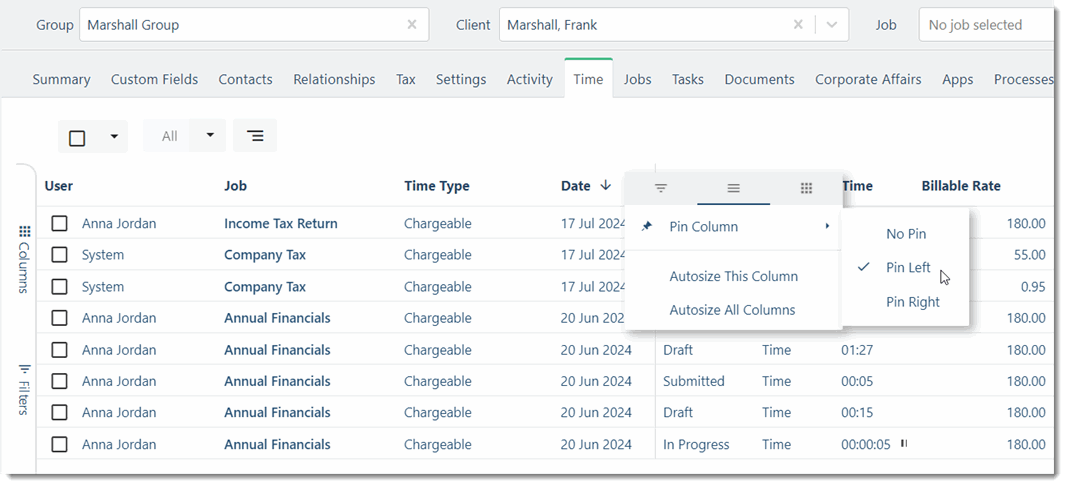The image size is (1066, 486).
Task: Clear the Marshall Group field with the X
Action: pyautogui.click(x=412, y=25)
